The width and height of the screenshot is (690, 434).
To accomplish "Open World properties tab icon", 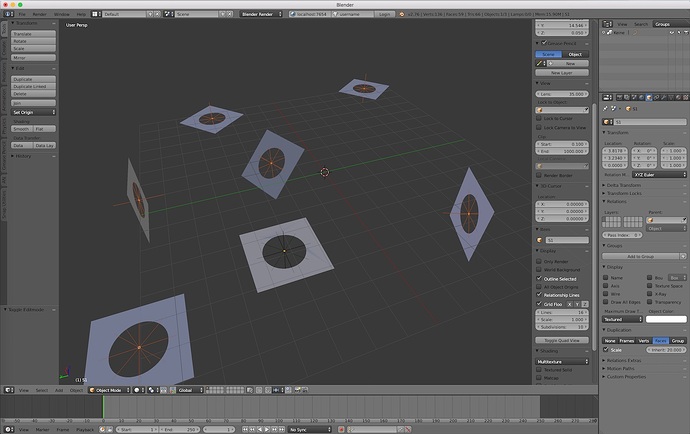I will tap(642, 97).
